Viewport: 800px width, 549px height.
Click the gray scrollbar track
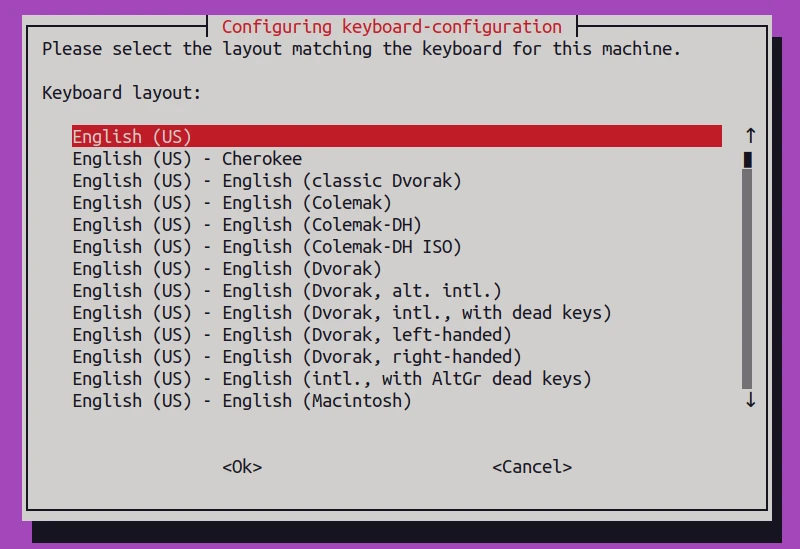[x=747, y=279]
